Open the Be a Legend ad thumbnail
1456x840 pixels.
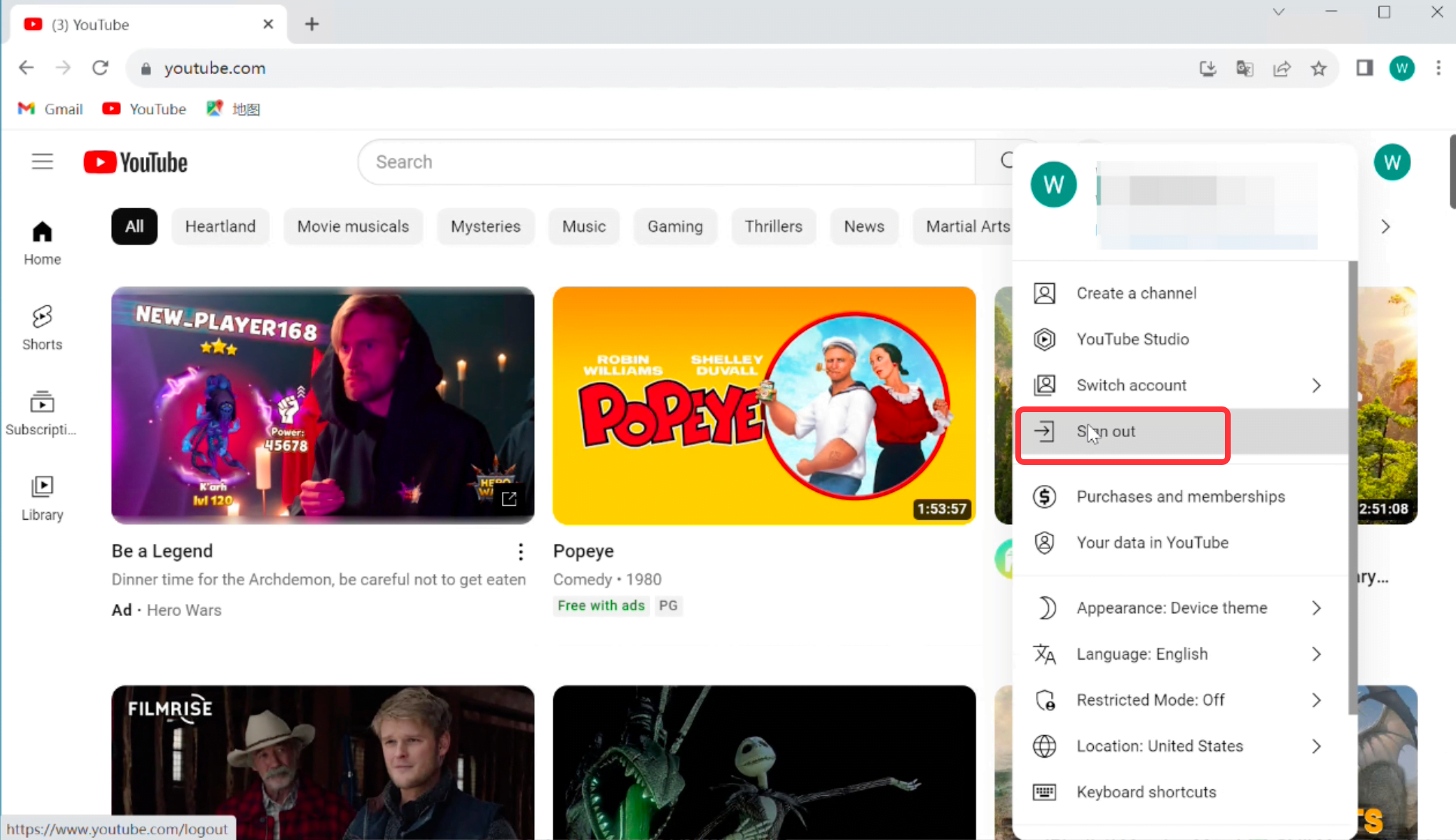point(322,405)
